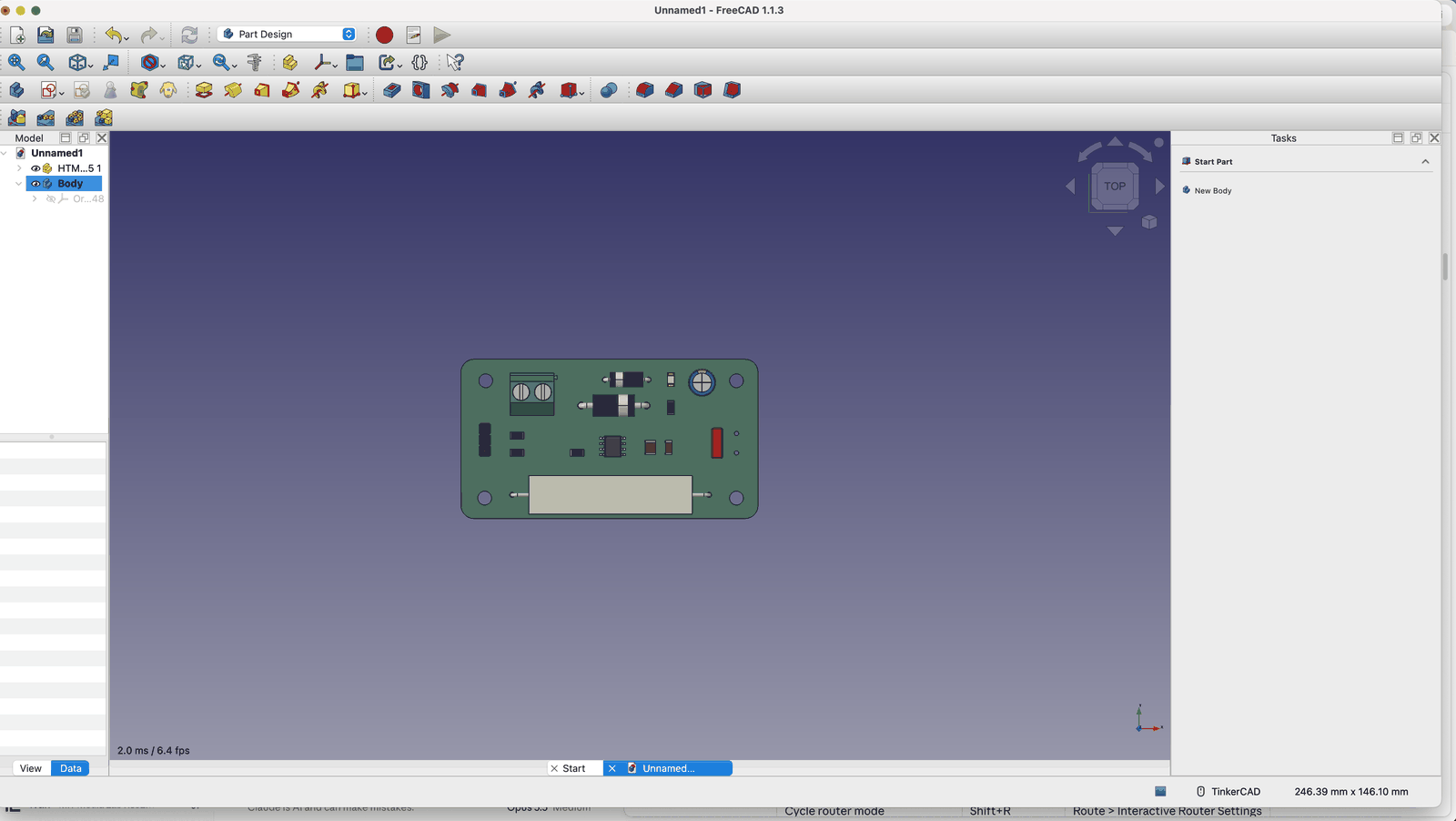Click TinkerCAD navigation style button
Image resolution: width=1456 pixels, height=821 pixels.
1228,792
